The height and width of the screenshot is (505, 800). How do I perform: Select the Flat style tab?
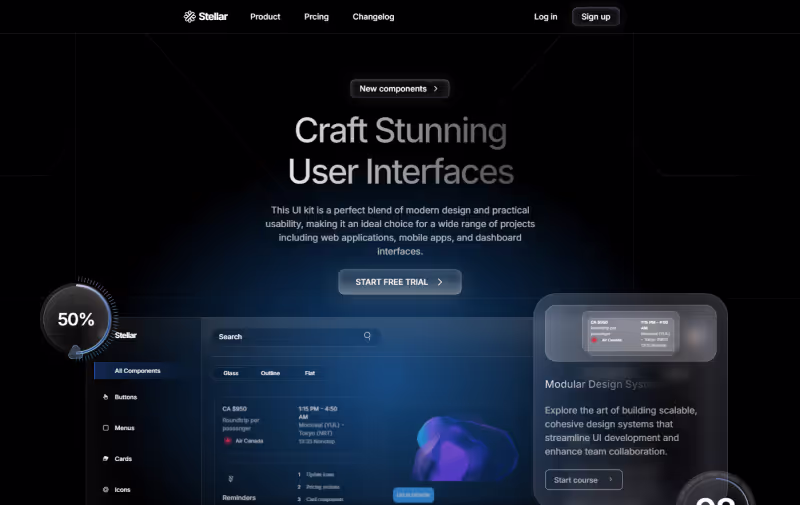click(x=310, y=373)
